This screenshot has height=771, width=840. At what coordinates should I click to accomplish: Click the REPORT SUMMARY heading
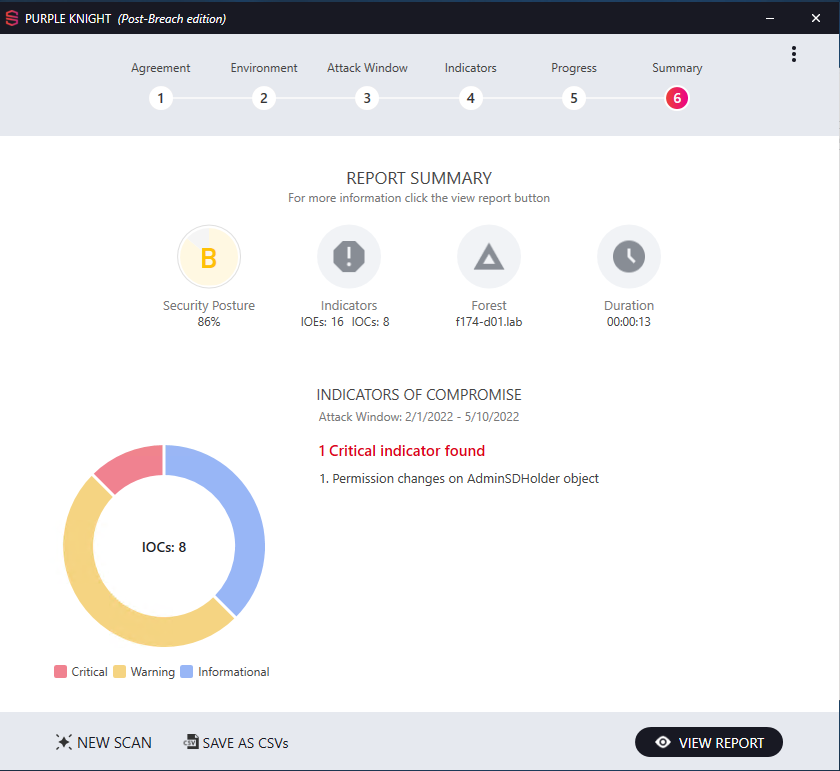(x=419, y=178)
